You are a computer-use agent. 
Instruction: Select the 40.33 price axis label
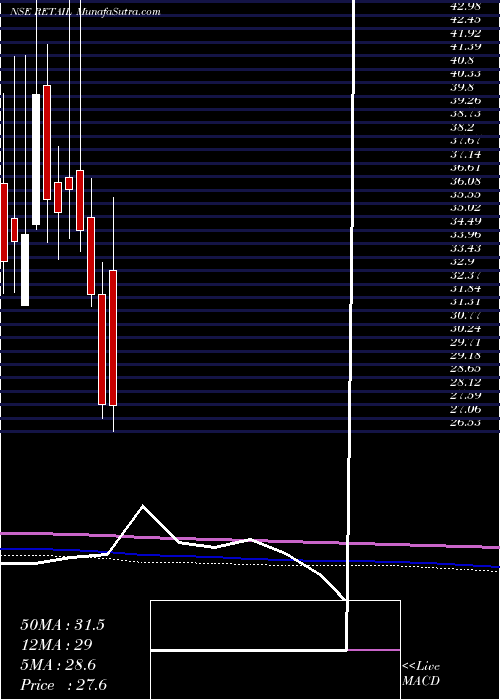(466, 73)
